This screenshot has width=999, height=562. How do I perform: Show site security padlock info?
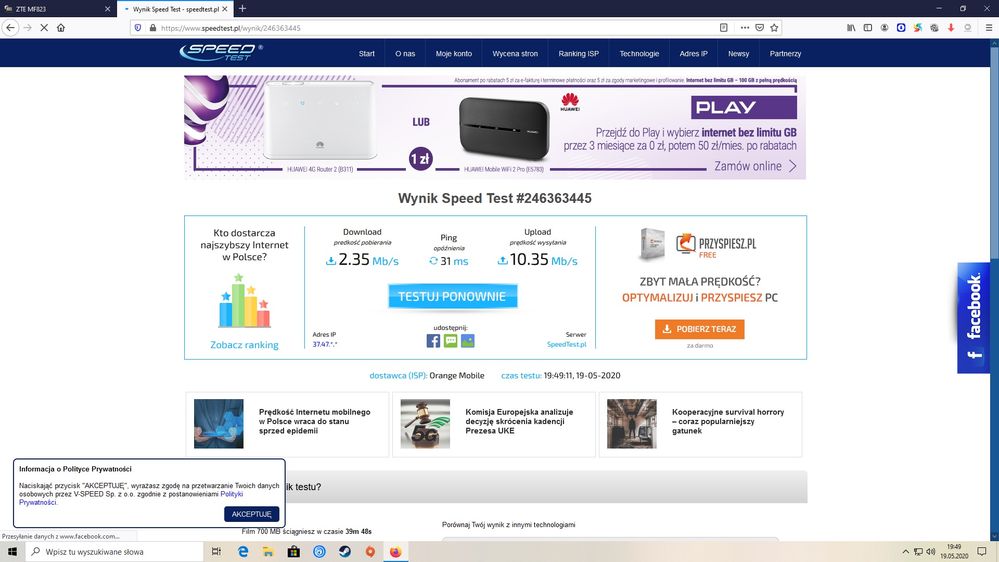(x=152, y=28)
